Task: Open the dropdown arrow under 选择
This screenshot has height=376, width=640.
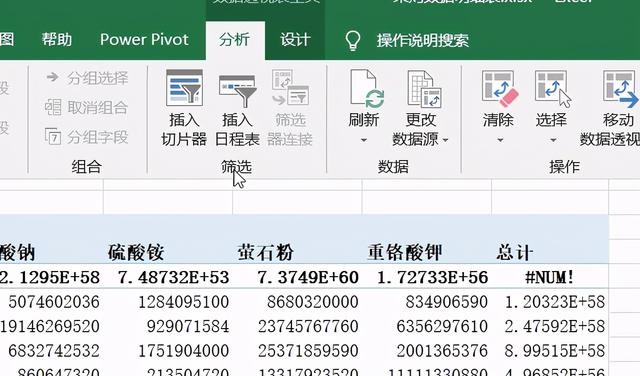Action: click(x=553, y=140)
